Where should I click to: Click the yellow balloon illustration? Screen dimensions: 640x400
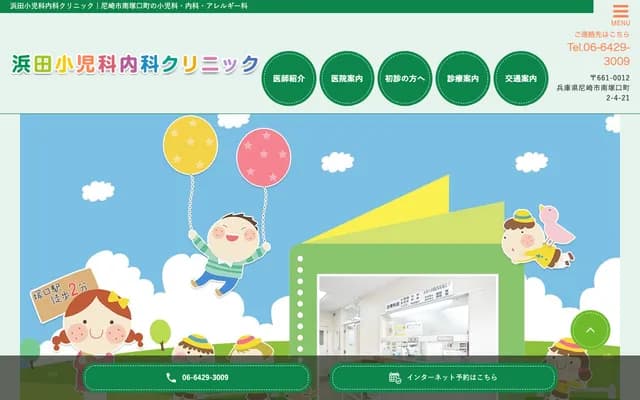pyautogui.click(x=191, y=145)
